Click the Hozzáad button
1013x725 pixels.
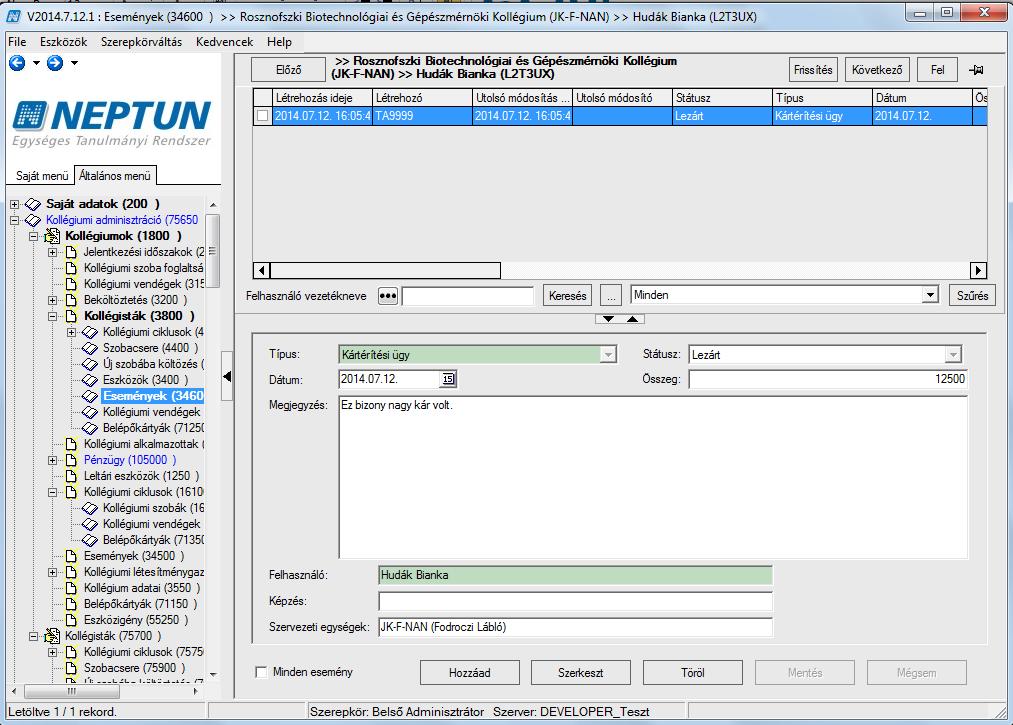click(x=470, y=673)
